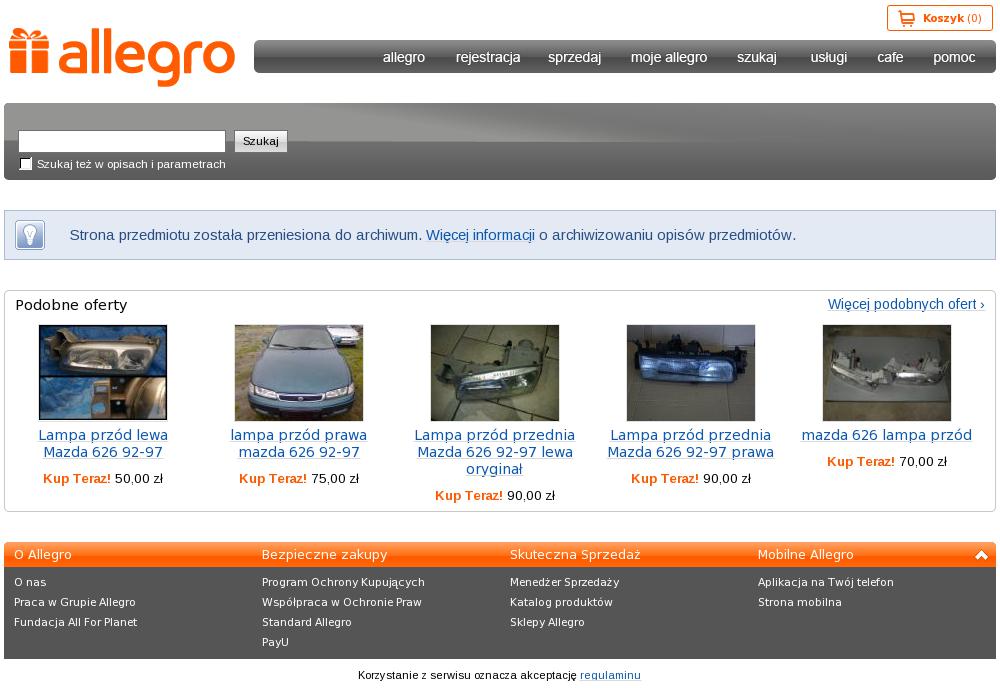
Task: Open the sprzedaj menu item
Action: 575,57
